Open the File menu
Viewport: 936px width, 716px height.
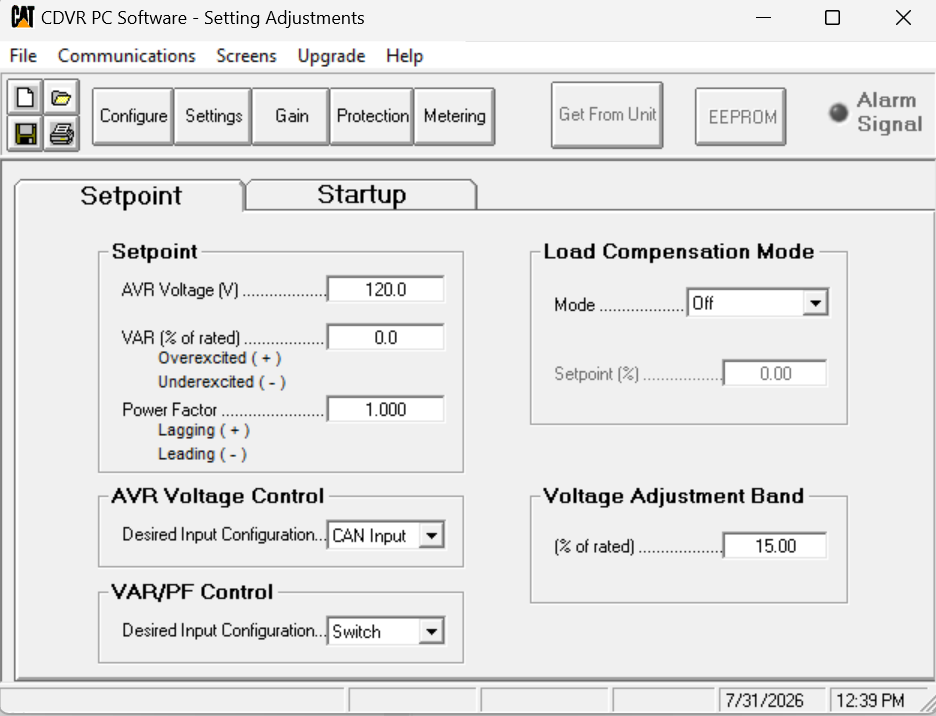(x=23, y=56)
